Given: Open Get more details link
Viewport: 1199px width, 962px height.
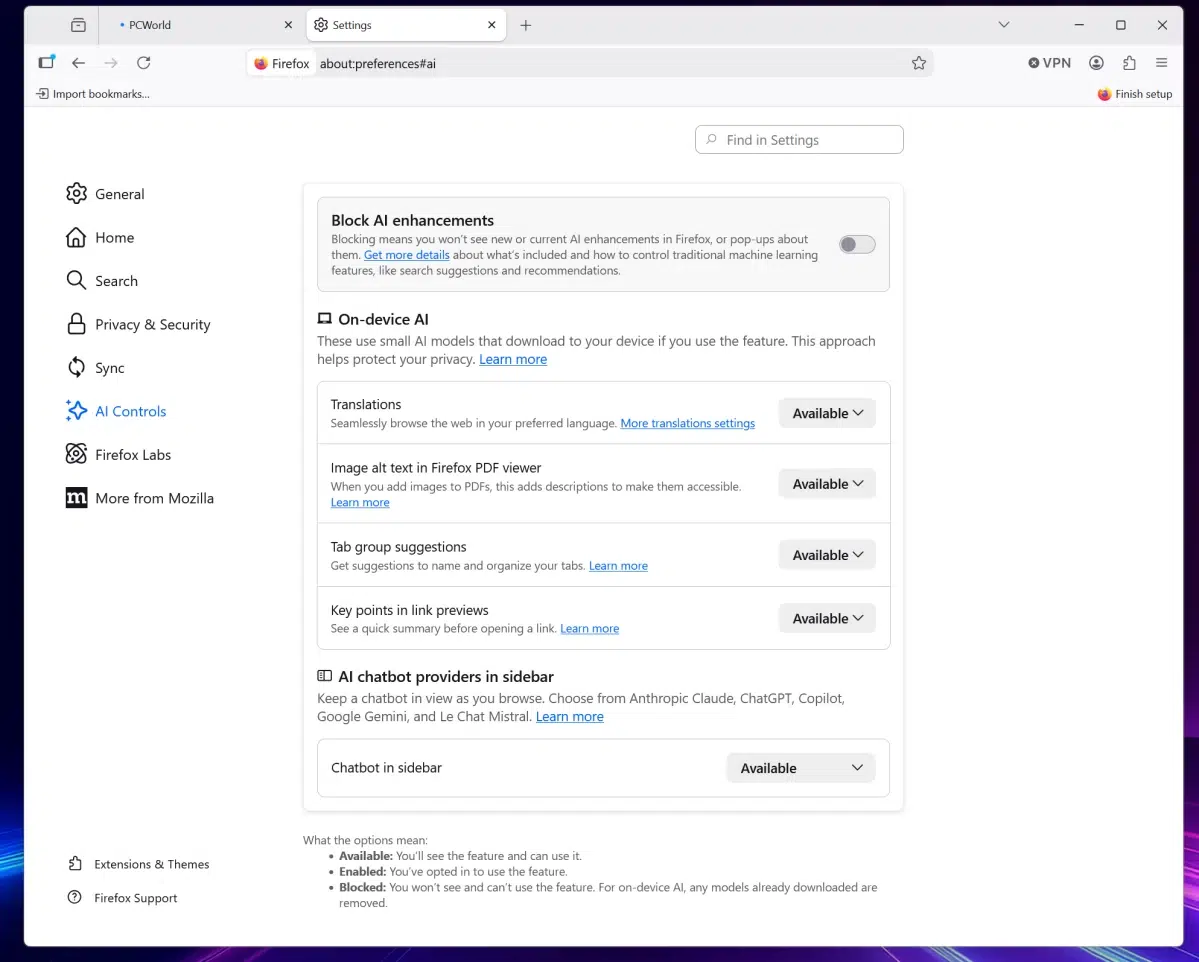Looking at the screenshot, I should click(406, 254).
